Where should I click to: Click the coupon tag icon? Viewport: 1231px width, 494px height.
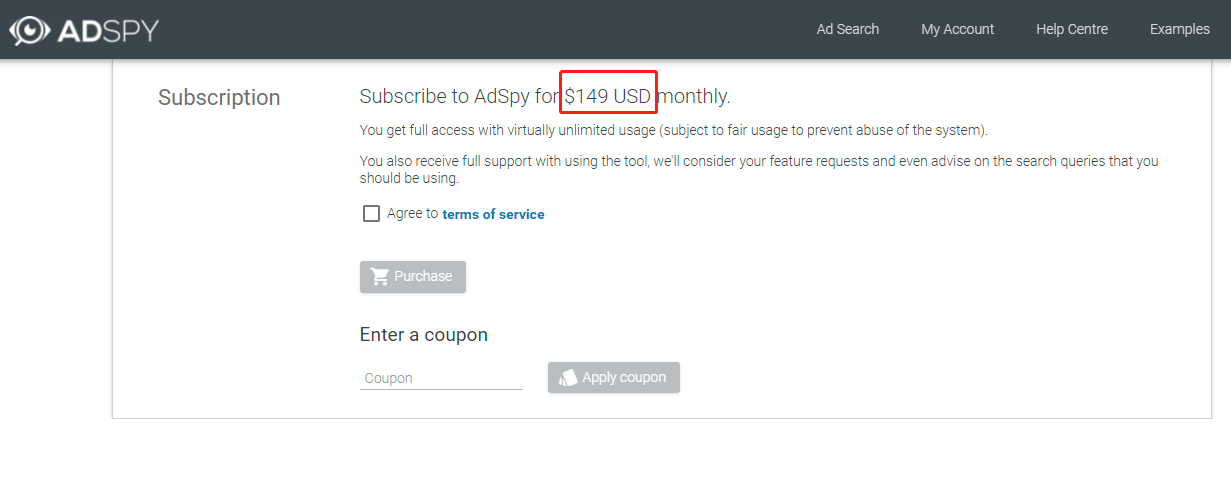568,378
